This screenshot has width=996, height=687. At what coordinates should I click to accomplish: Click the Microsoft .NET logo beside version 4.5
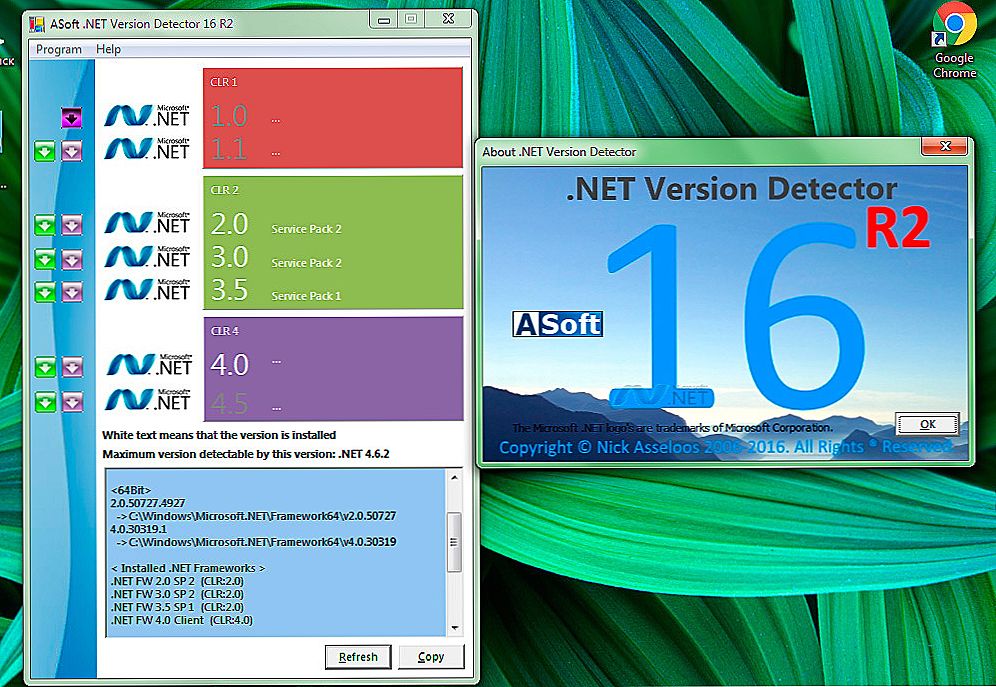(149, 399)
